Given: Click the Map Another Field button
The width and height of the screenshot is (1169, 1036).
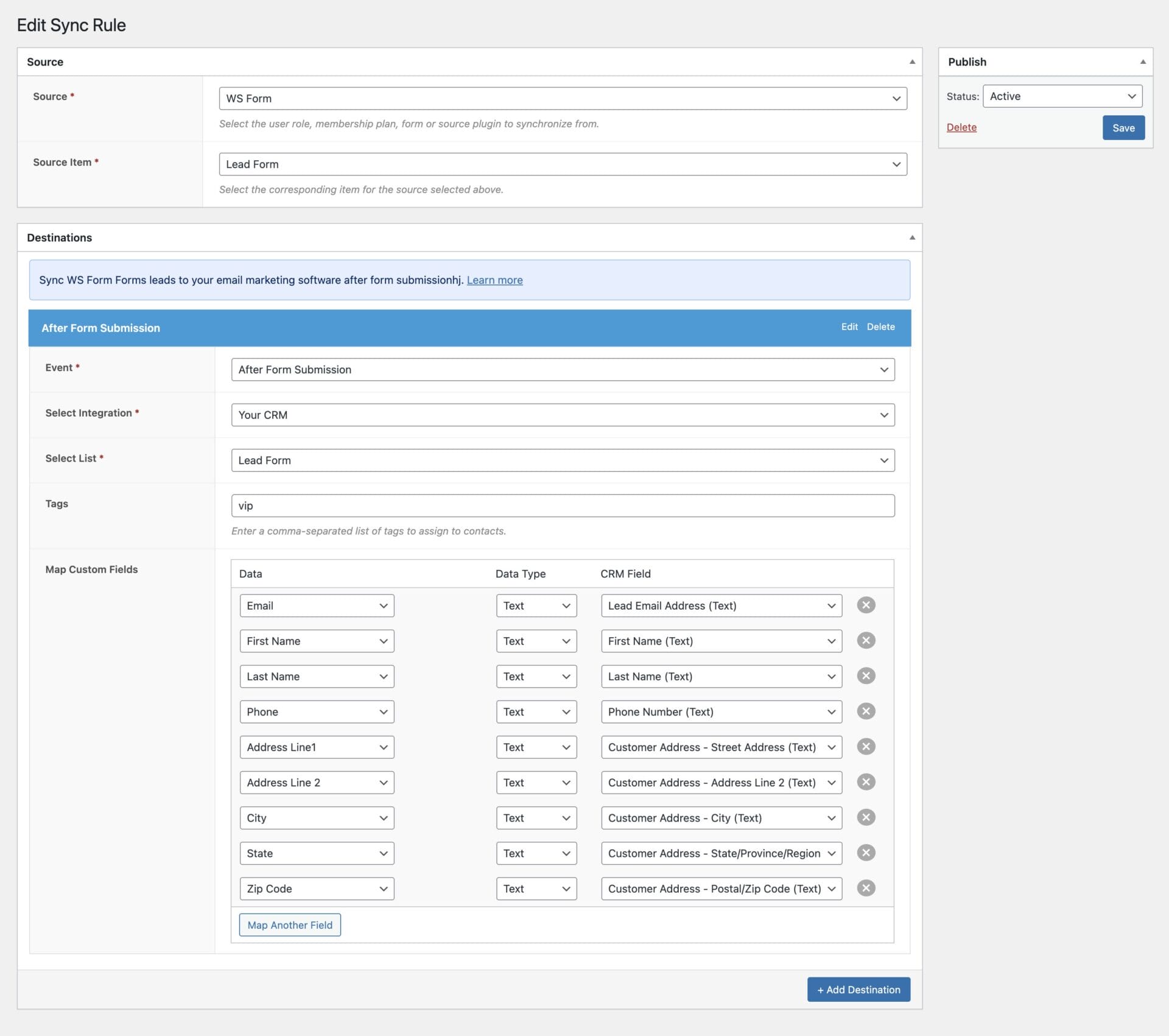Looking at the screenshot, I should click(290, 925).
